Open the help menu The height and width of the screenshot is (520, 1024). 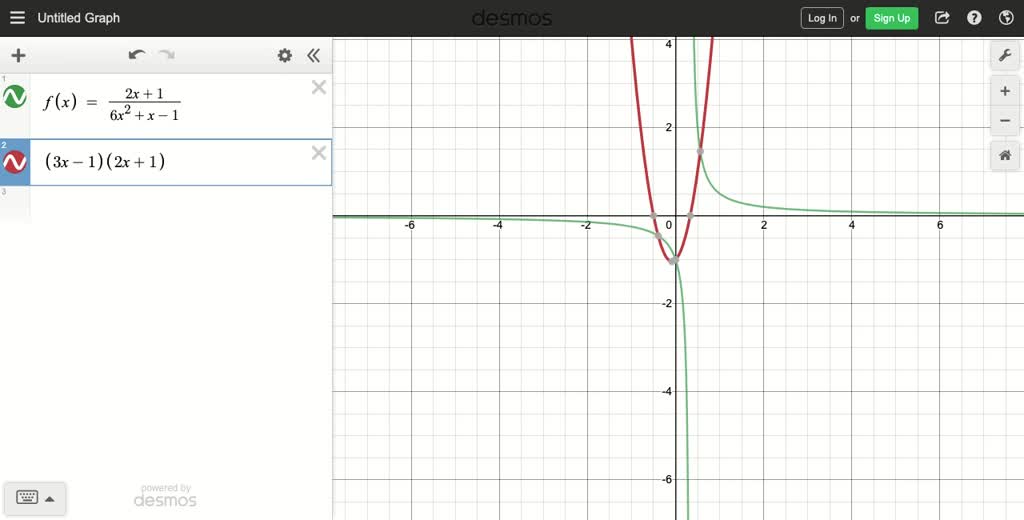click(x=974, y=18)
